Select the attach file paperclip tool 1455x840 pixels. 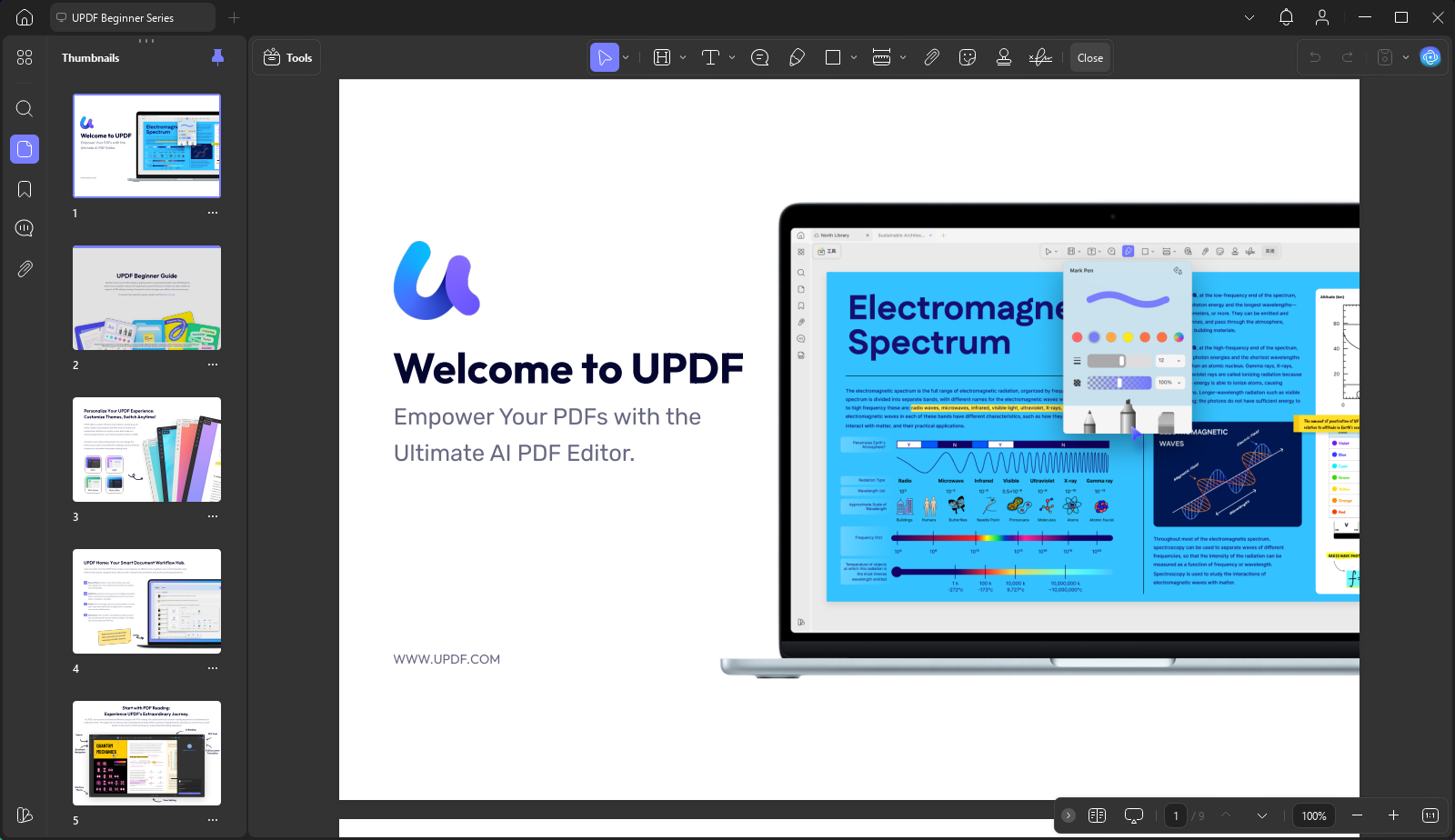click(x=931, y=57)
